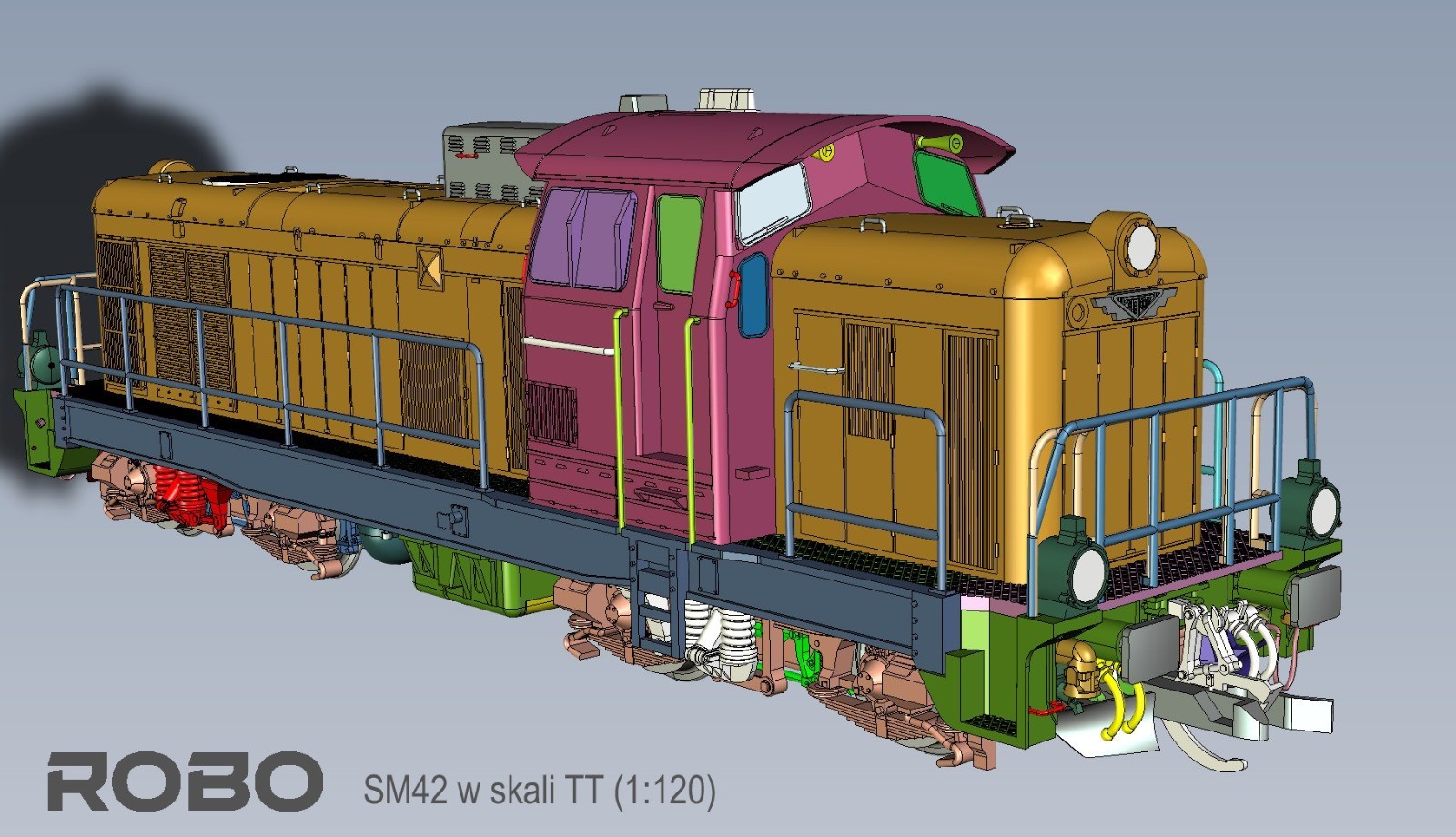Select the winged emblem on the front hood

tap(1132, 306)
